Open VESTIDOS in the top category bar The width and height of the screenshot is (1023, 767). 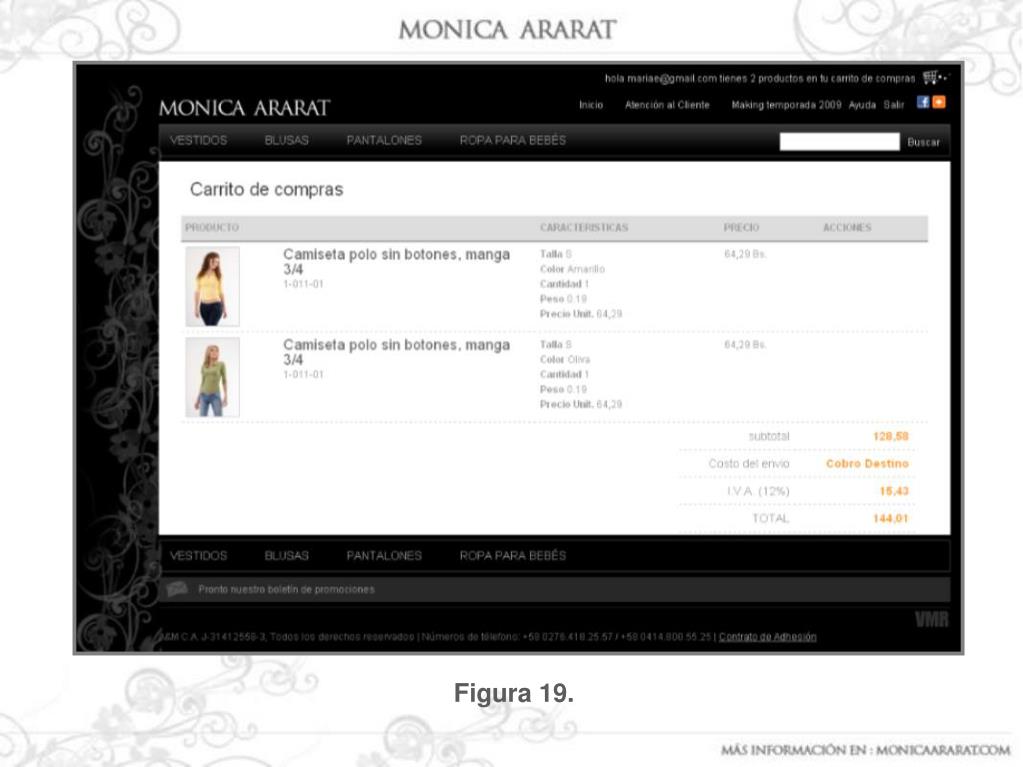[198, 140]
